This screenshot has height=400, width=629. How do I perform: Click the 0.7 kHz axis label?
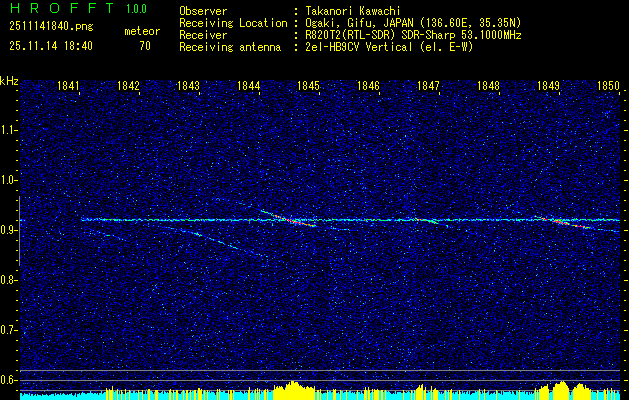pyautogui.click(x=8, y=330)
